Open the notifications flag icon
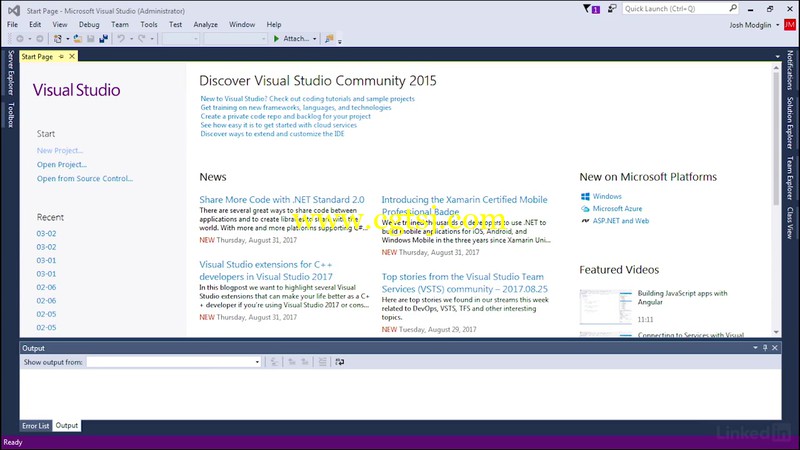 coord(591,9)
